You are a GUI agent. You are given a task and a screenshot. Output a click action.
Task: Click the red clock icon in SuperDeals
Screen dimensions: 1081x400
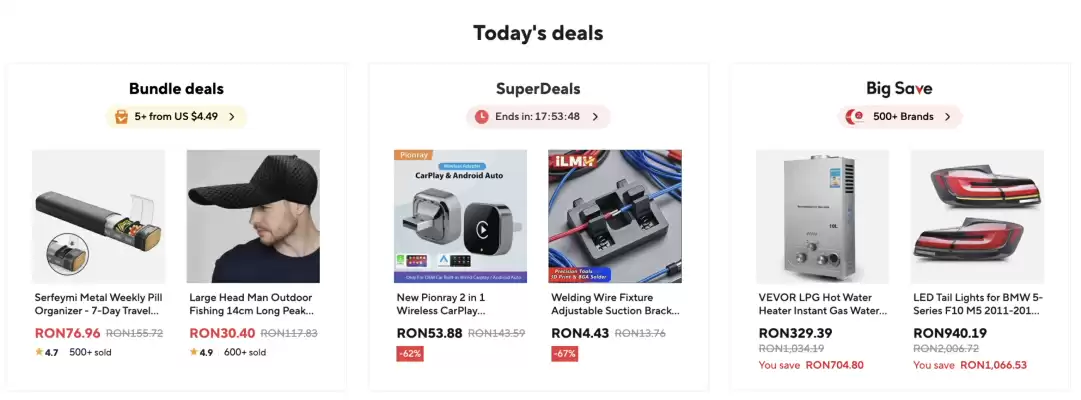click(x=482, y=117)
